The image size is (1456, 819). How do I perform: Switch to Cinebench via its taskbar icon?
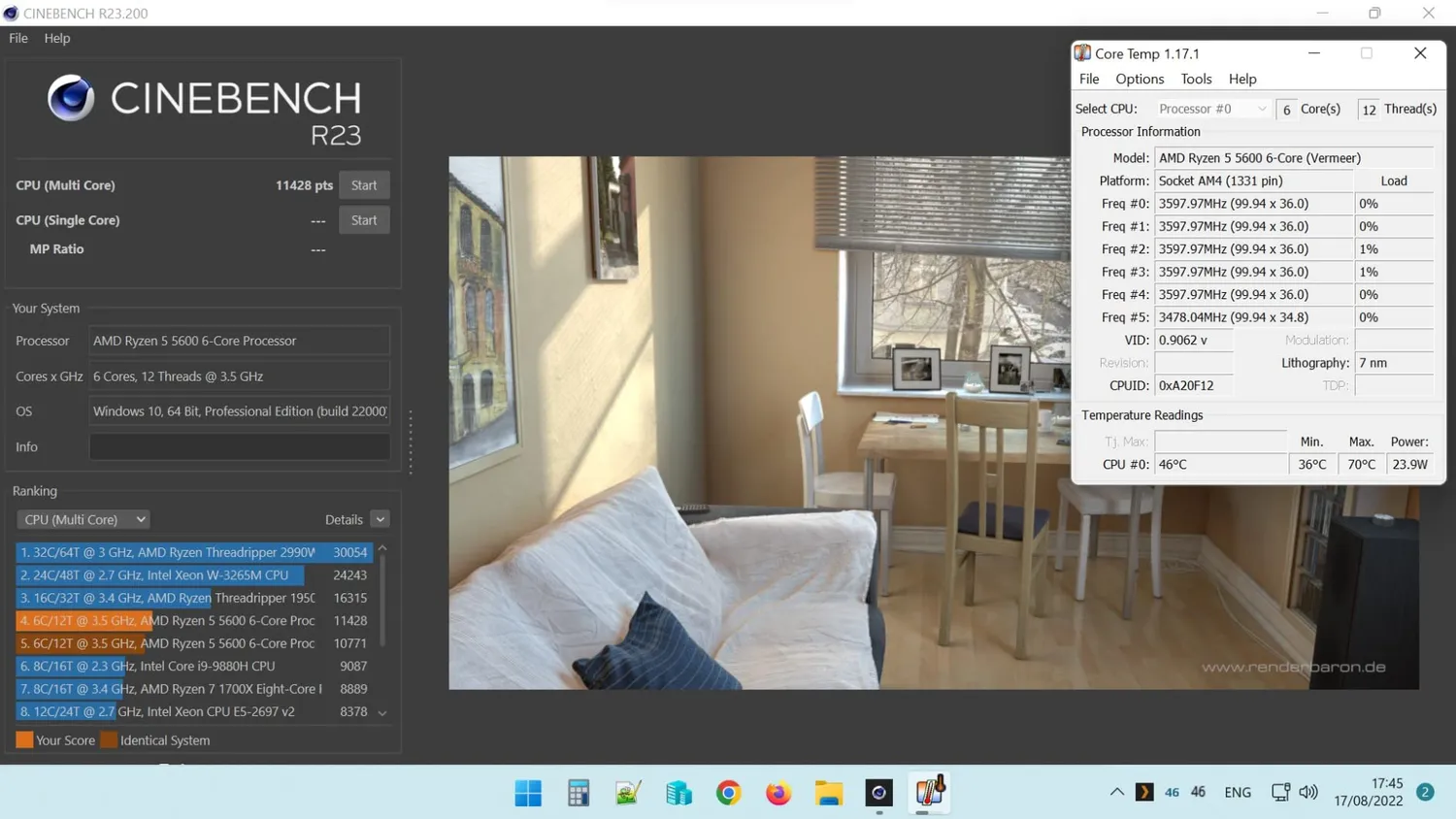coord(878,793)
